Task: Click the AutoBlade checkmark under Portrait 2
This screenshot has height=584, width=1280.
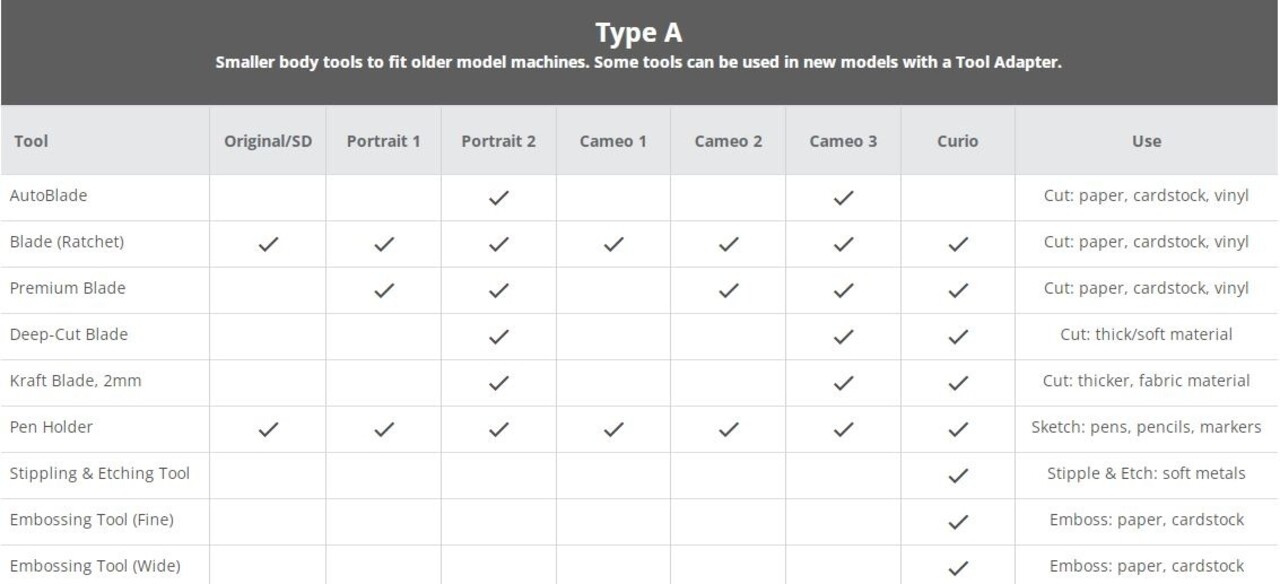Action: point(498,198)
